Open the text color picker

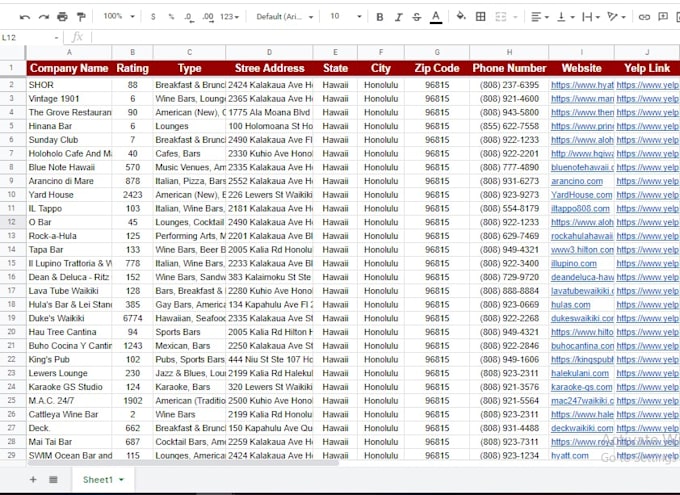click(x=436, y=17)
